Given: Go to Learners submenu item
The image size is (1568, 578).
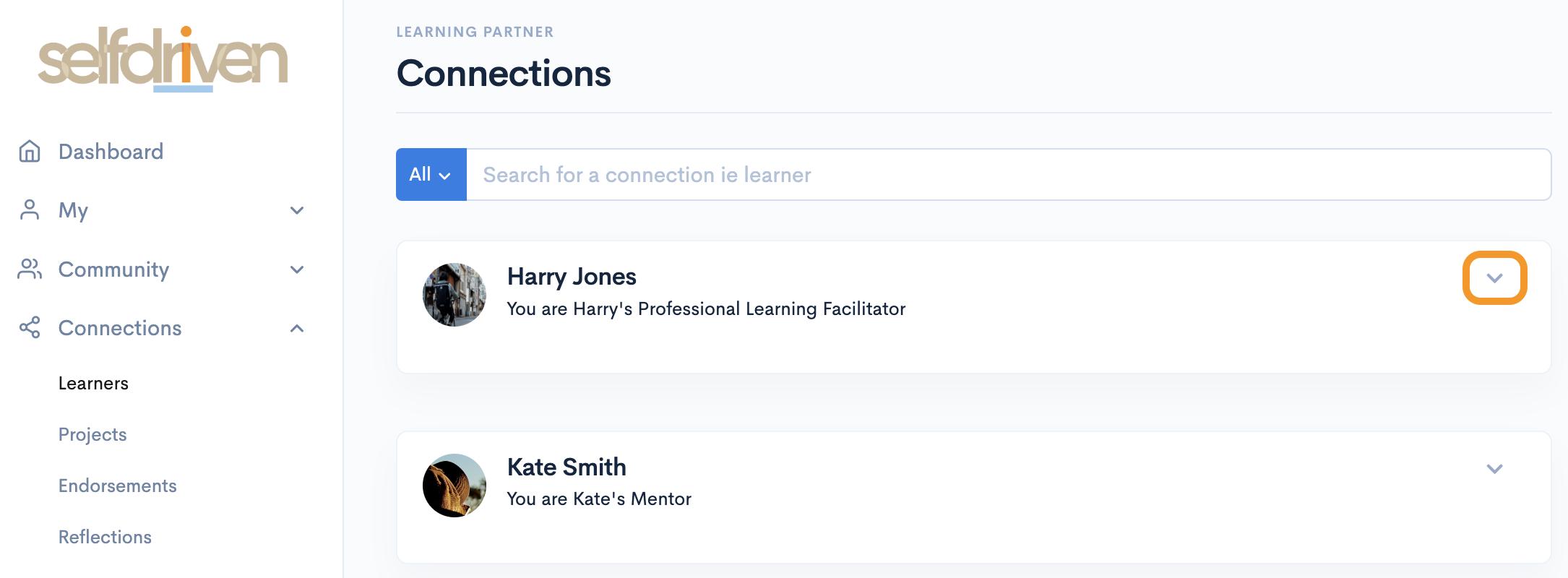Looking at the screenshot, I should pos(93,384).
